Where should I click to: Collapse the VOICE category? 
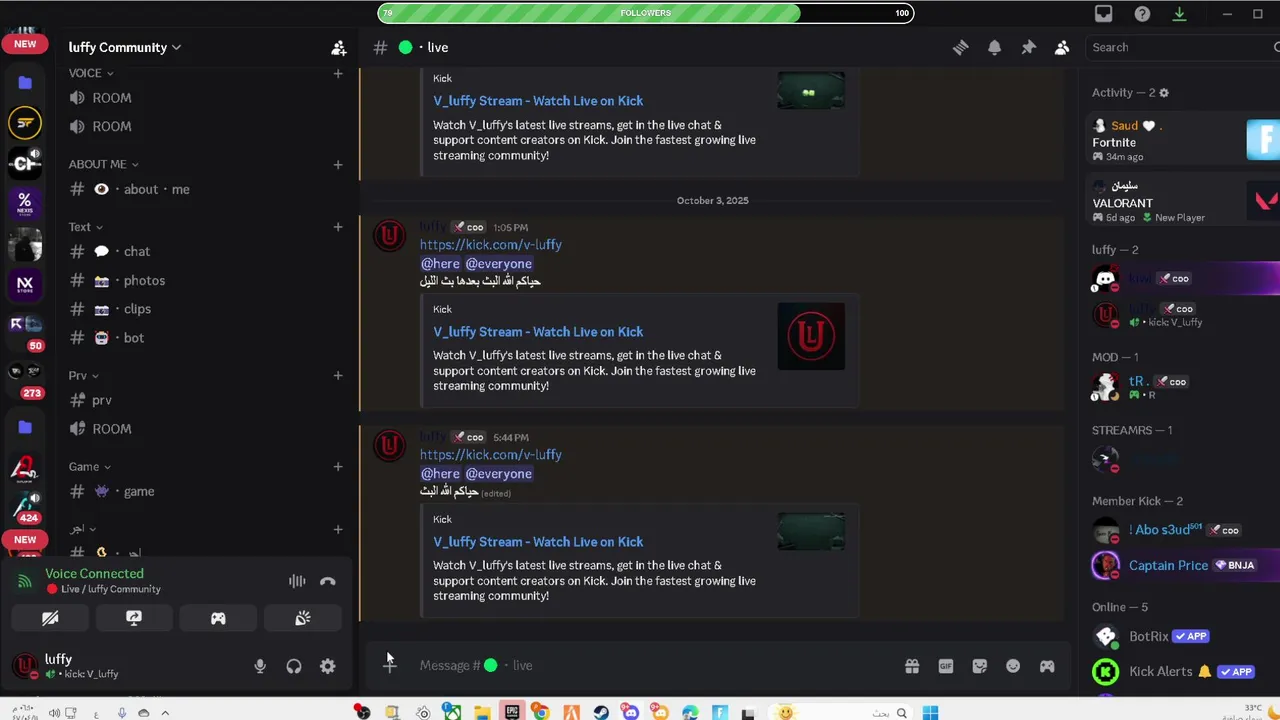(x=91, y=73)
